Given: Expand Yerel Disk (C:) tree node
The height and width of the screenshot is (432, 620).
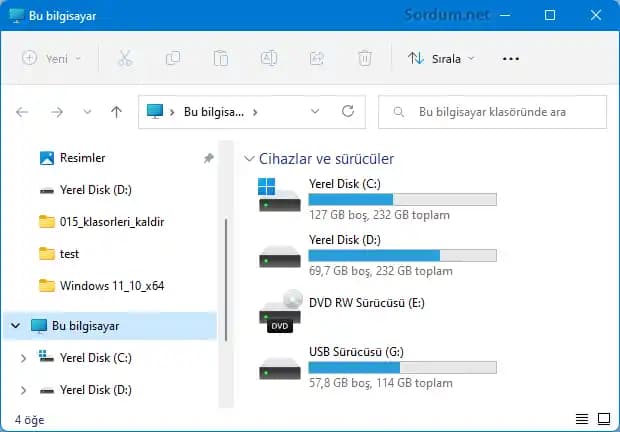Looking at the screenshot, I should [23, 358].
